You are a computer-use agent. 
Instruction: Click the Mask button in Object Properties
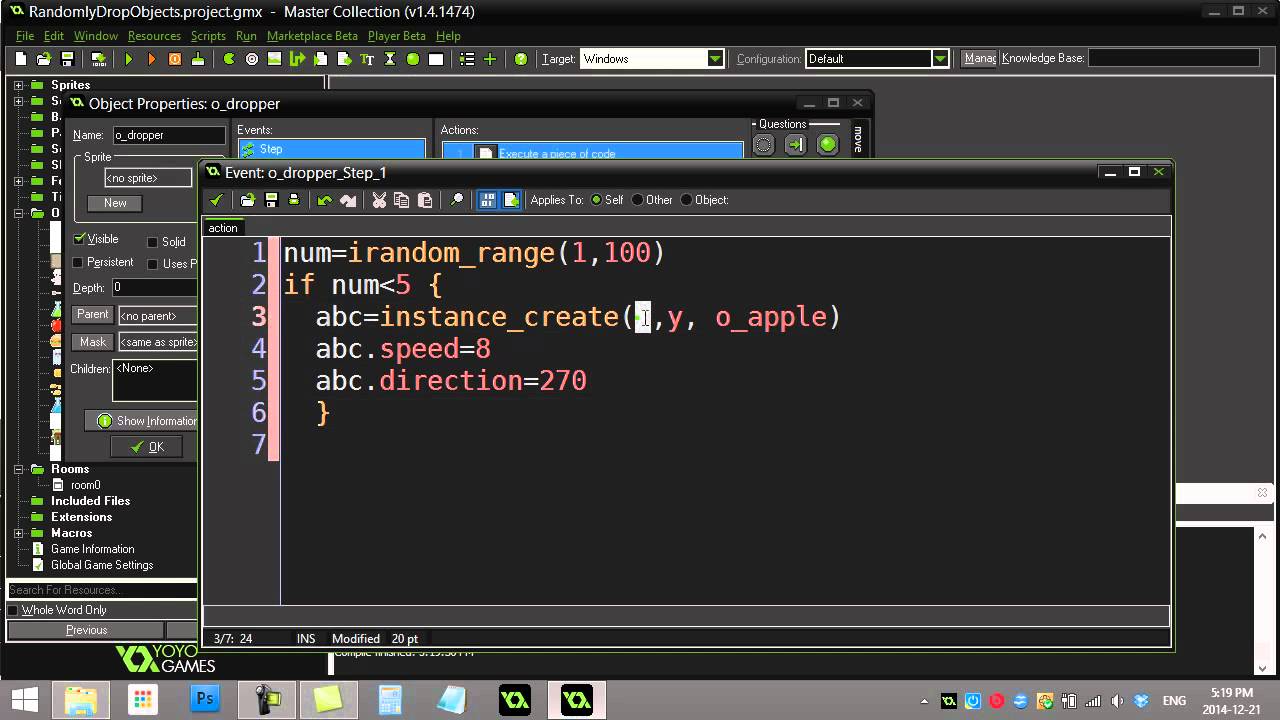tap(93, 342)
